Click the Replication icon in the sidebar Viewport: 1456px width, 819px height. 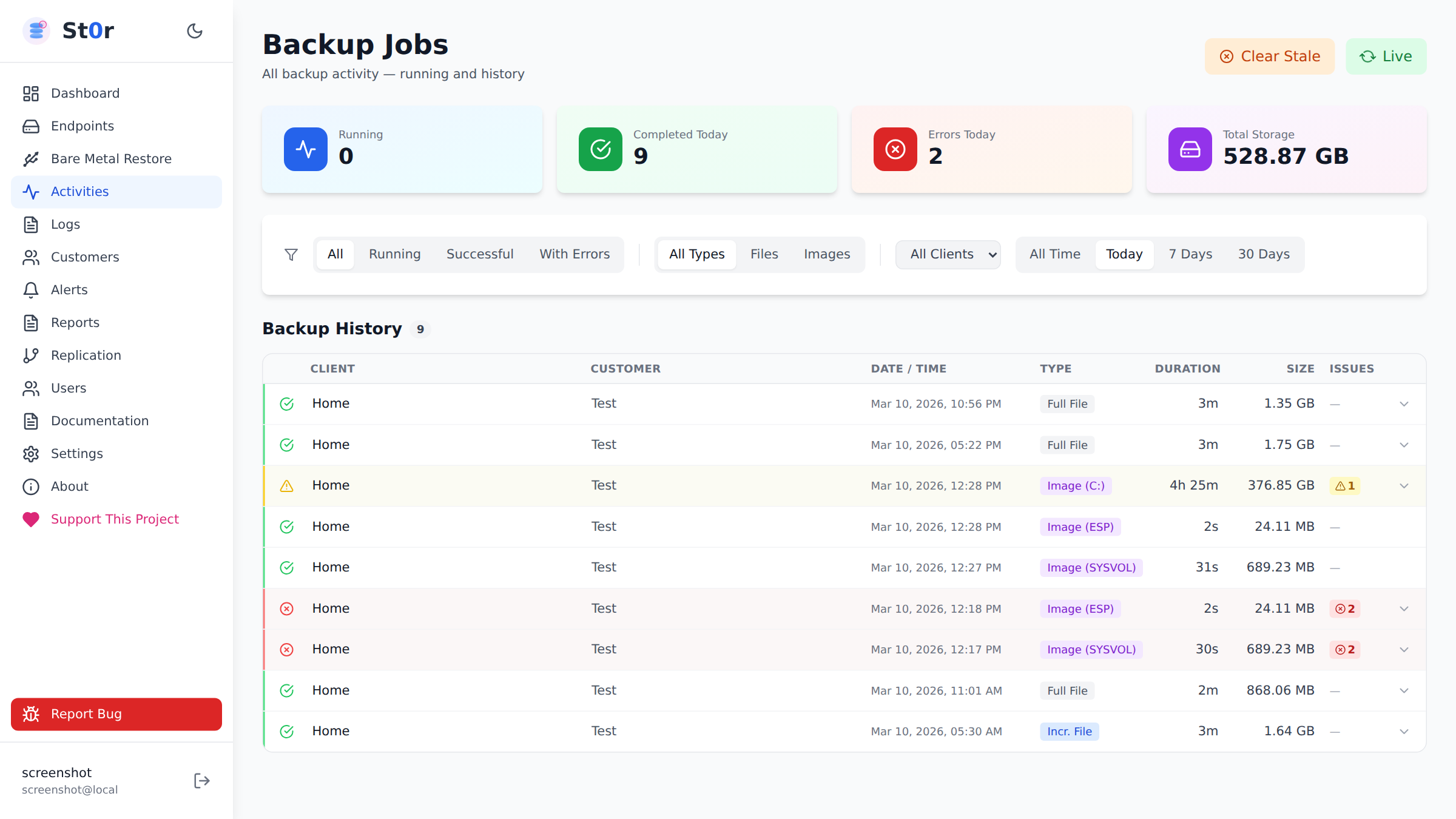(x=32, y=355)
